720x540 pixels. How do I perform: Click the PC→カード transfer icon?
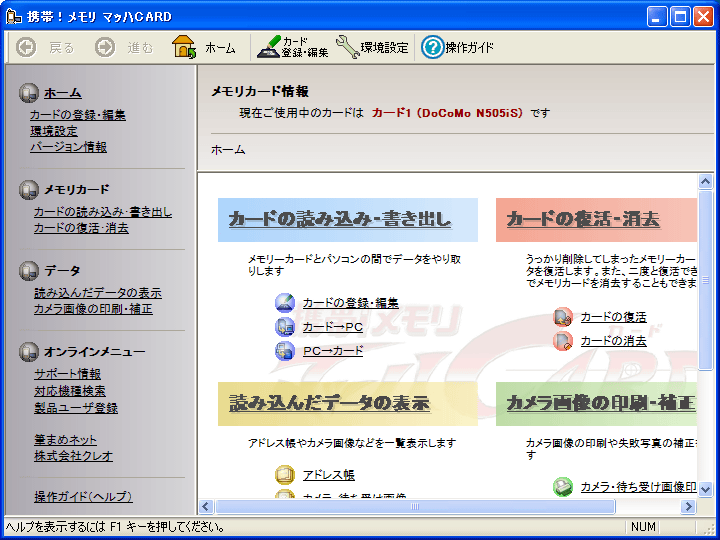[x=285, y=351]
